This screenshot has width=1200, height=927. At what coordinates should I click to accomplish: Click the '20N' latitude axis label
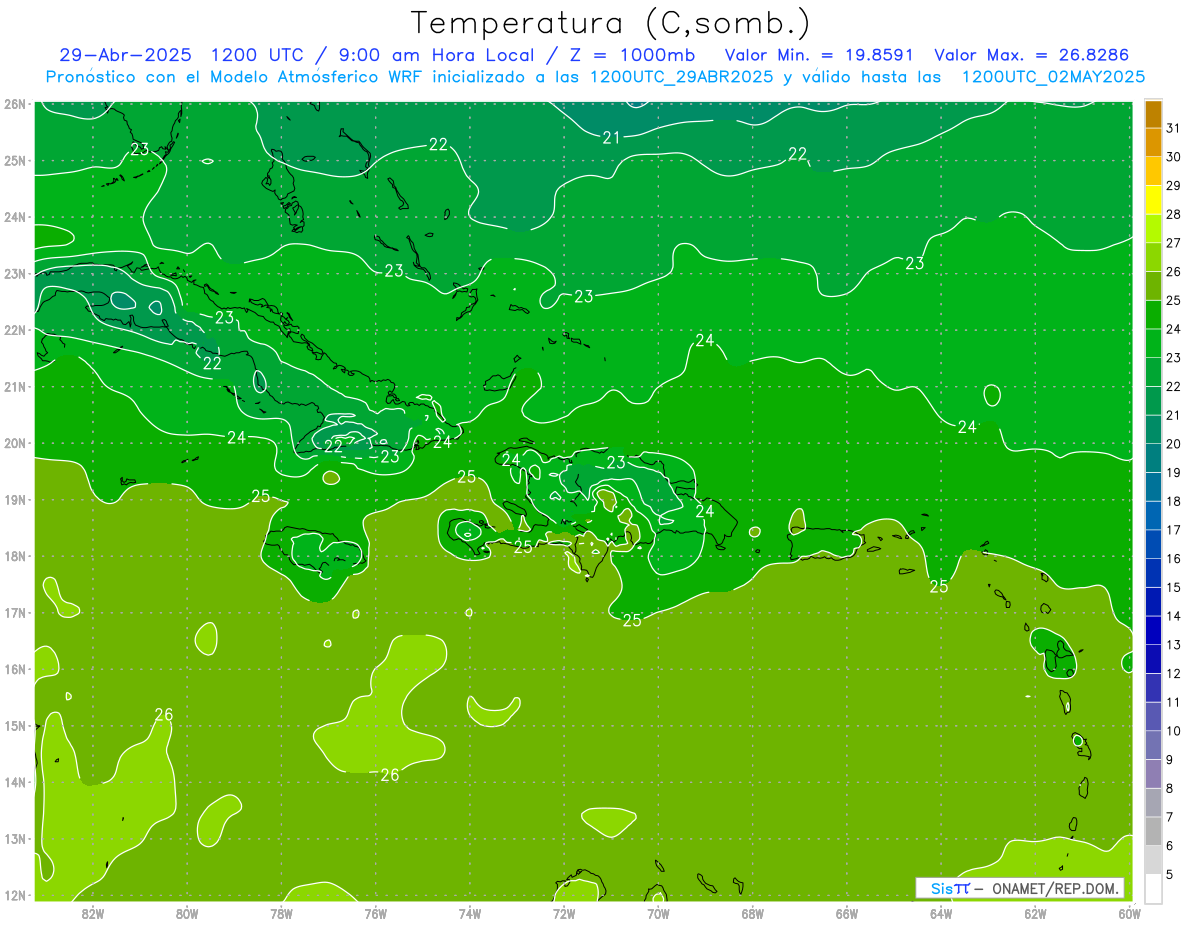14,443
